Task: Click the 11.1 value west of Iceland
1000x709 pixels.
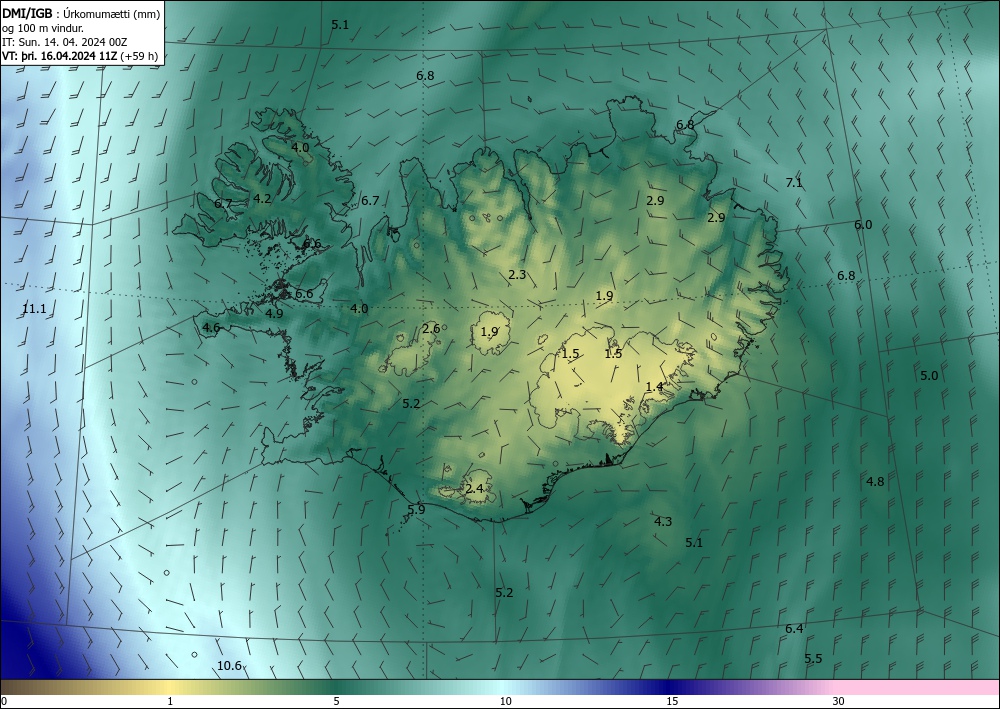Action: pyautogui.click(x=34, y=309)
